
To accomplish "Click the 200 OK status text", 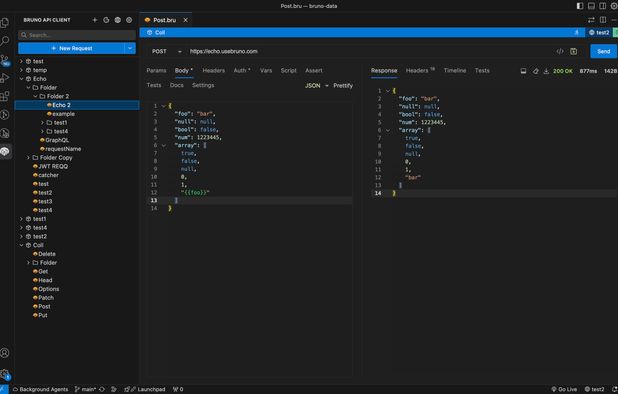I will tap(562, 71).
